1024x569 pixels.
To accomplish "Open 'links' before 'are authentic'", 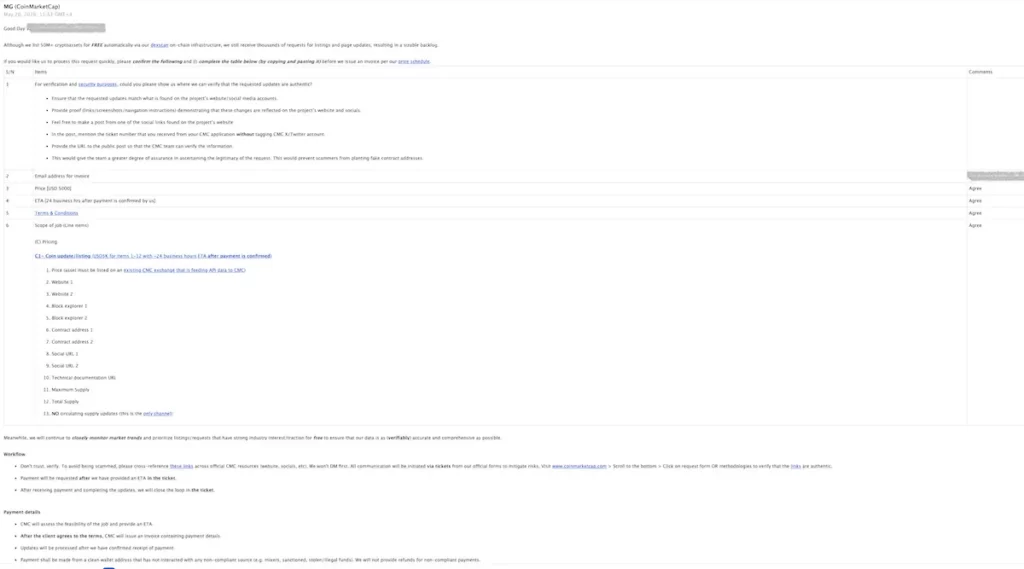I will click(x=795, y=466).
